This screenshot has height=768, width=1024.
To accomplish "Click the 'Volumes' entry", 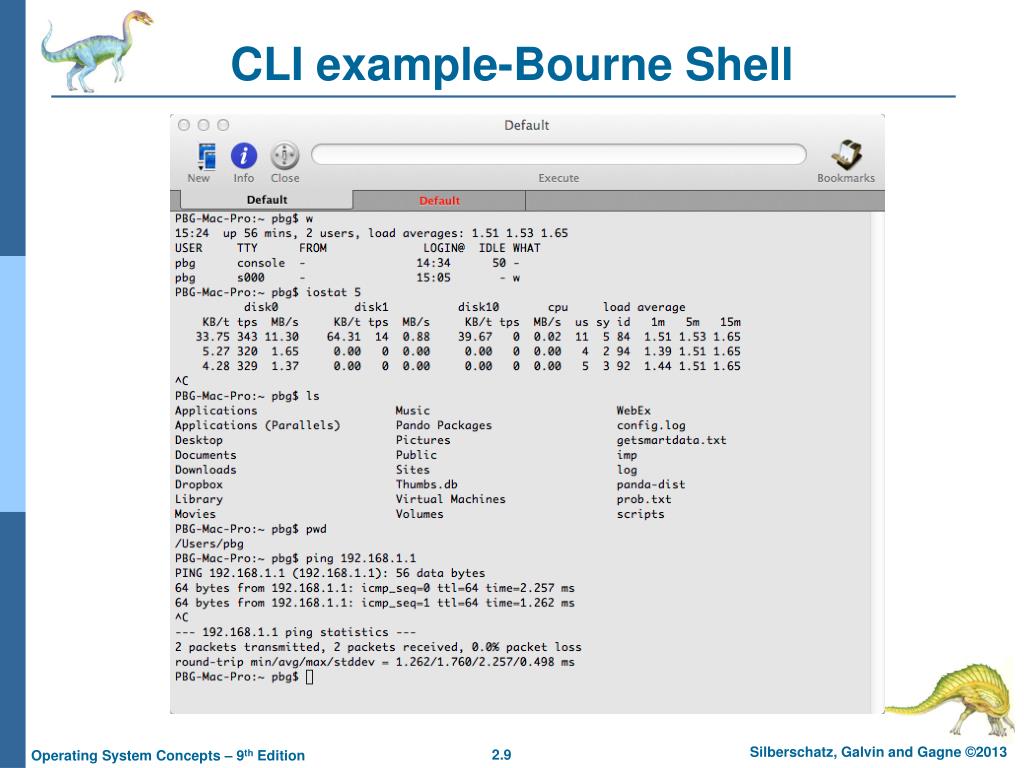I will (419, 514).
